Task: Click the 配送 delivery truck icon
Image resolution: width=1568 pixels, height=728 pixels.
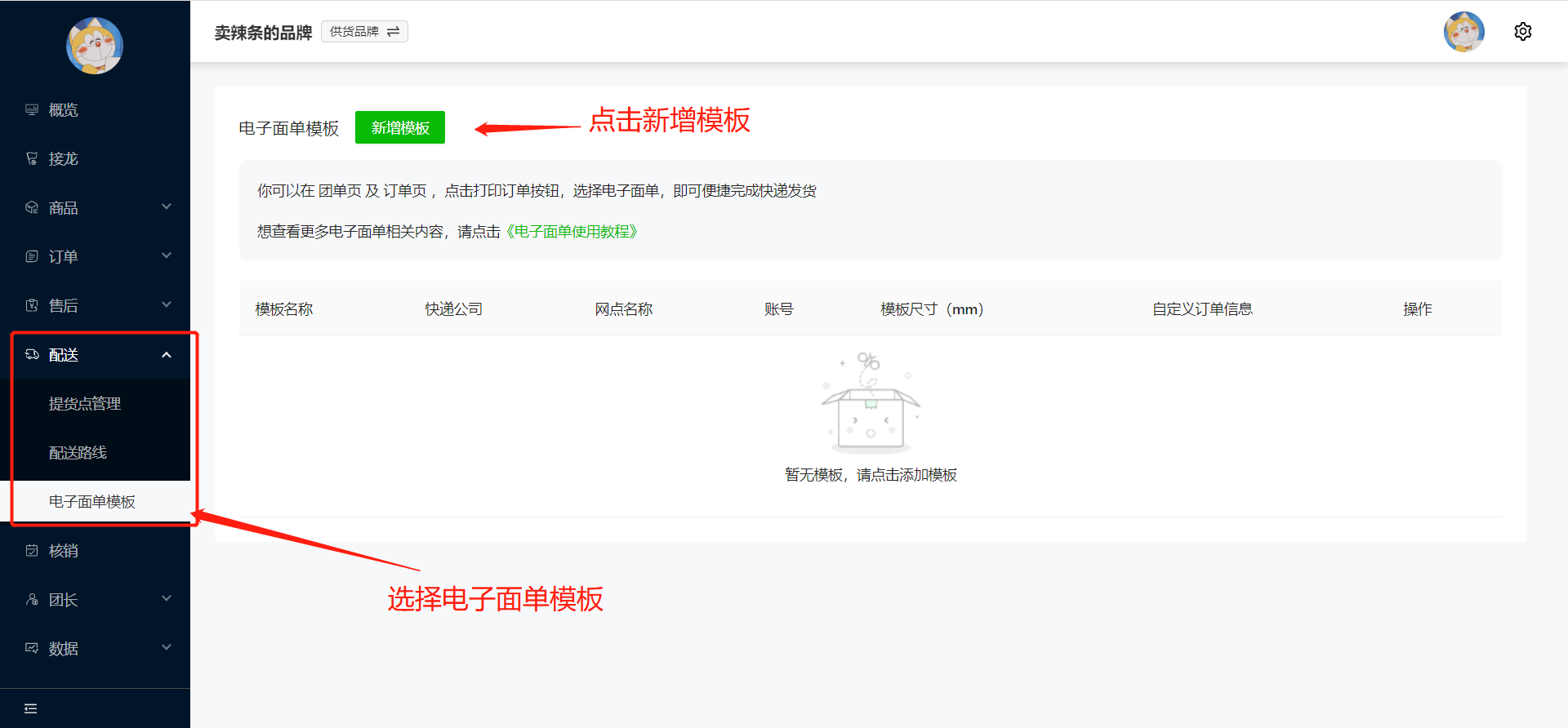Action: click(x=32, y=354)
